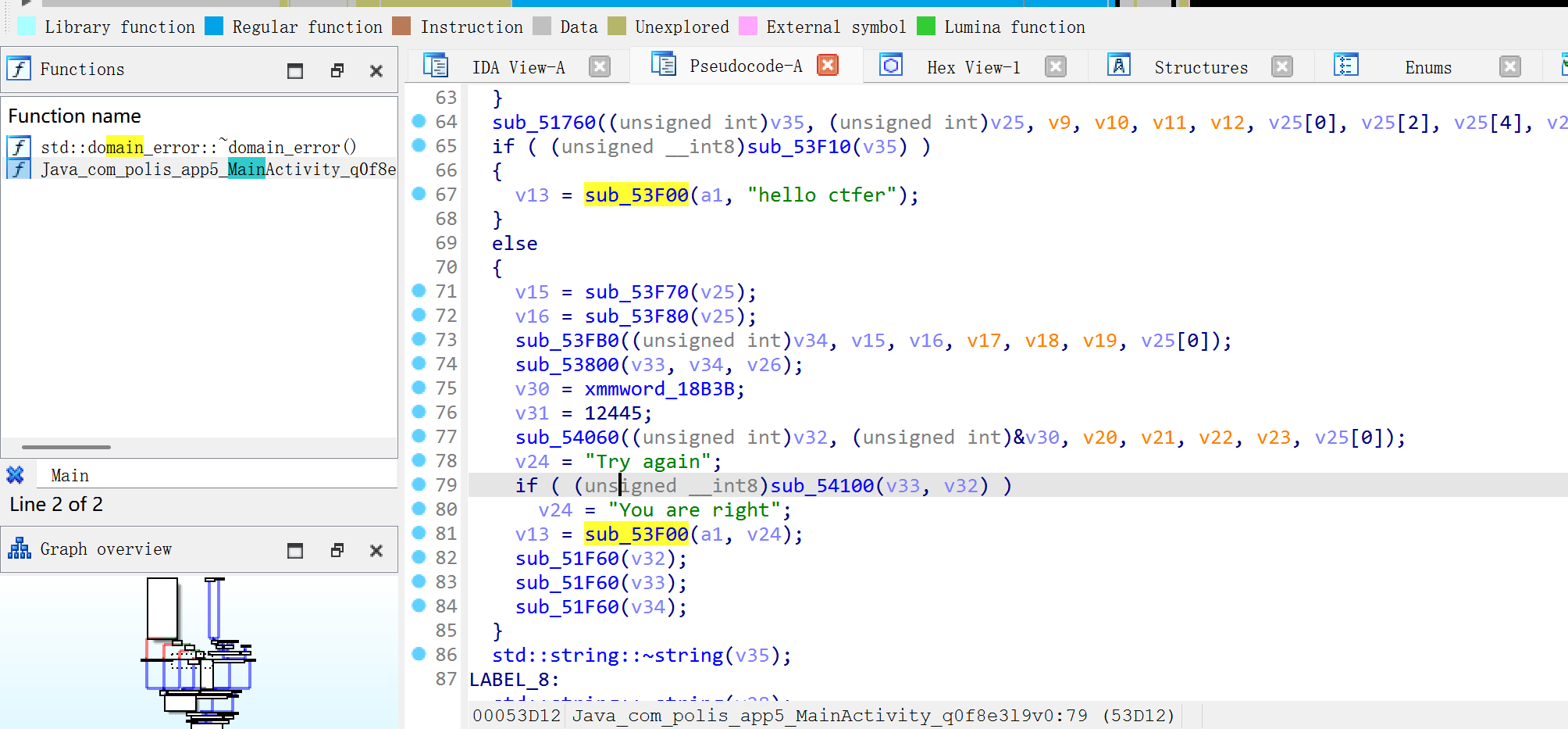The height and width of the screenshot is (729, 1568).
Task: Clear the Main filter with X icon
Action: point(15,475)
